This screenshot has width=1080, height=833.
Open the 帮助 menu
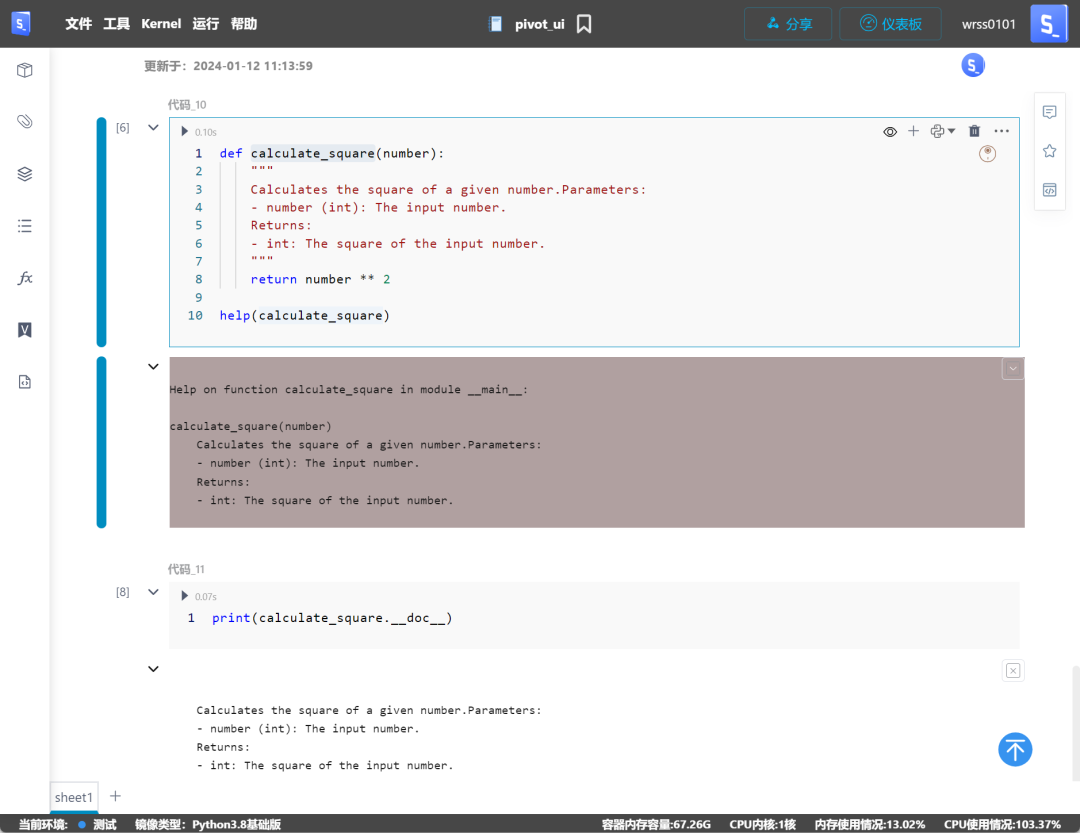(x=244, y=24)
